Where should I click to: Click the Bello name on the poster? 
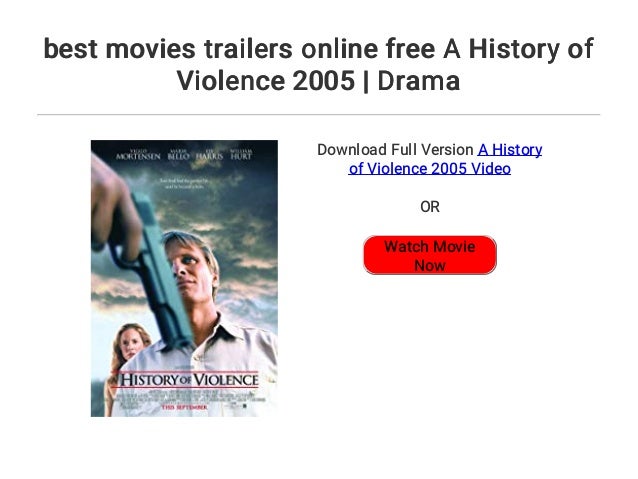[x=178, y=155]
